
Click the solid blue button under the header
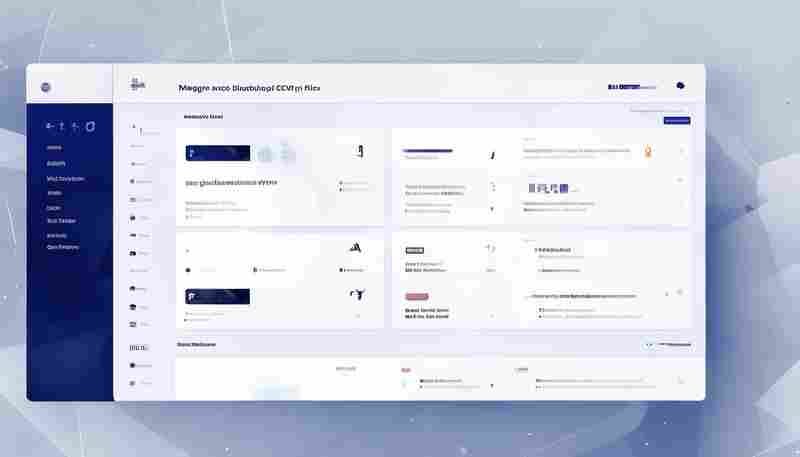677,120
